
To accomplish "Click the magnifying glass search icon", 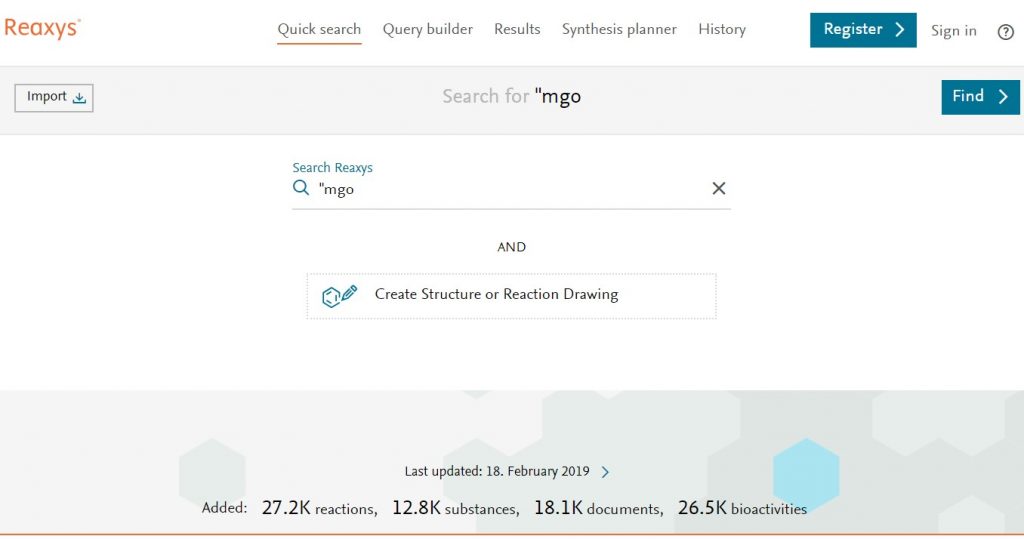I will tap(300, 188).
